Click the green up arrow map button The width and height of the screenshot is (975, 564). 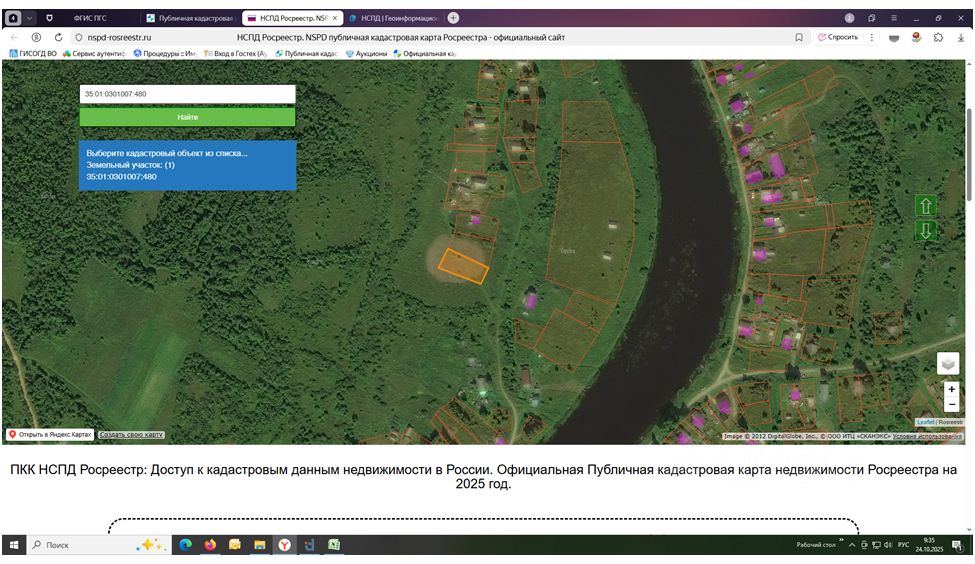click(x=926, y=206)
